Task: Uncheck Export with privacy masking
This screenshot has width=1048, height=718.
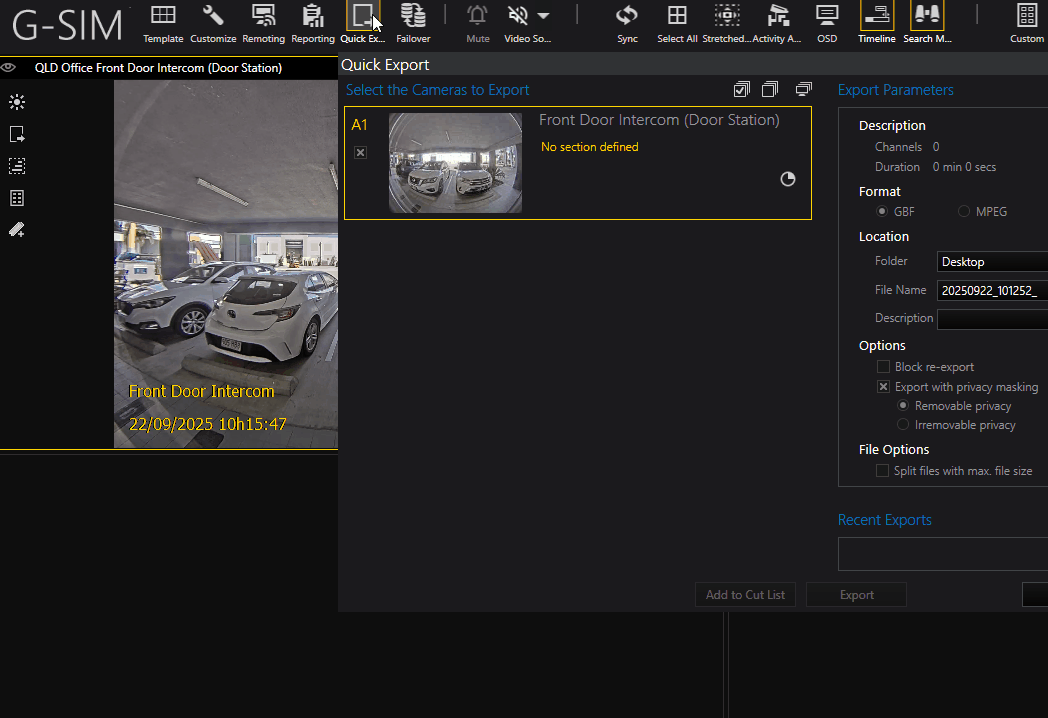Action: pyautogui.click(x=883, y=387)
